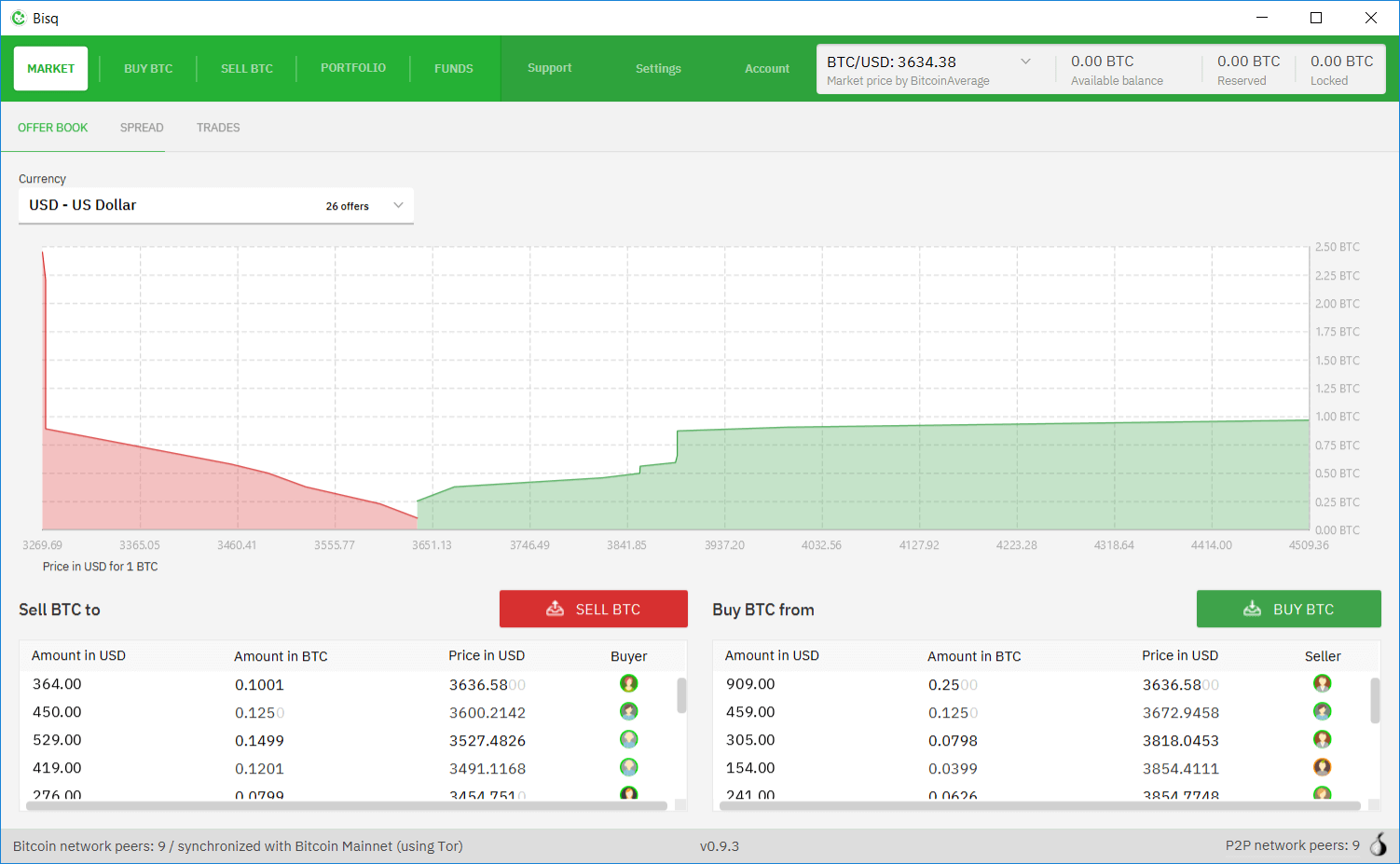This screenshot has width=1400, height=864.
Task: Switch to the SPREAD sub-tab
Action: 142,128
